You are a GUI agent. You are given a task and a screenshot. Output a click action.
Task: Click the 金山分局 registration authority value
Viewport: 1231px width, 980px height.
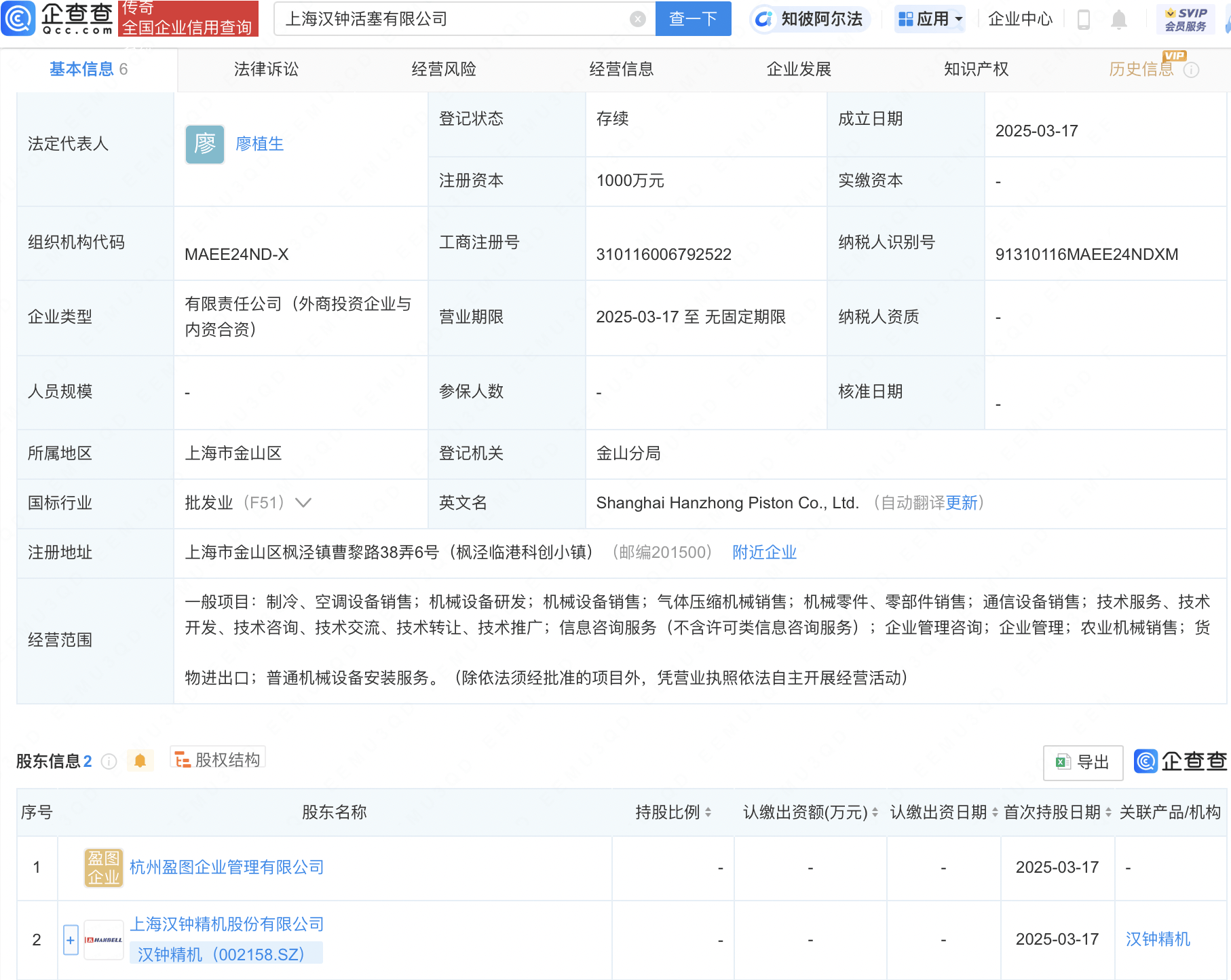[628, 453]
